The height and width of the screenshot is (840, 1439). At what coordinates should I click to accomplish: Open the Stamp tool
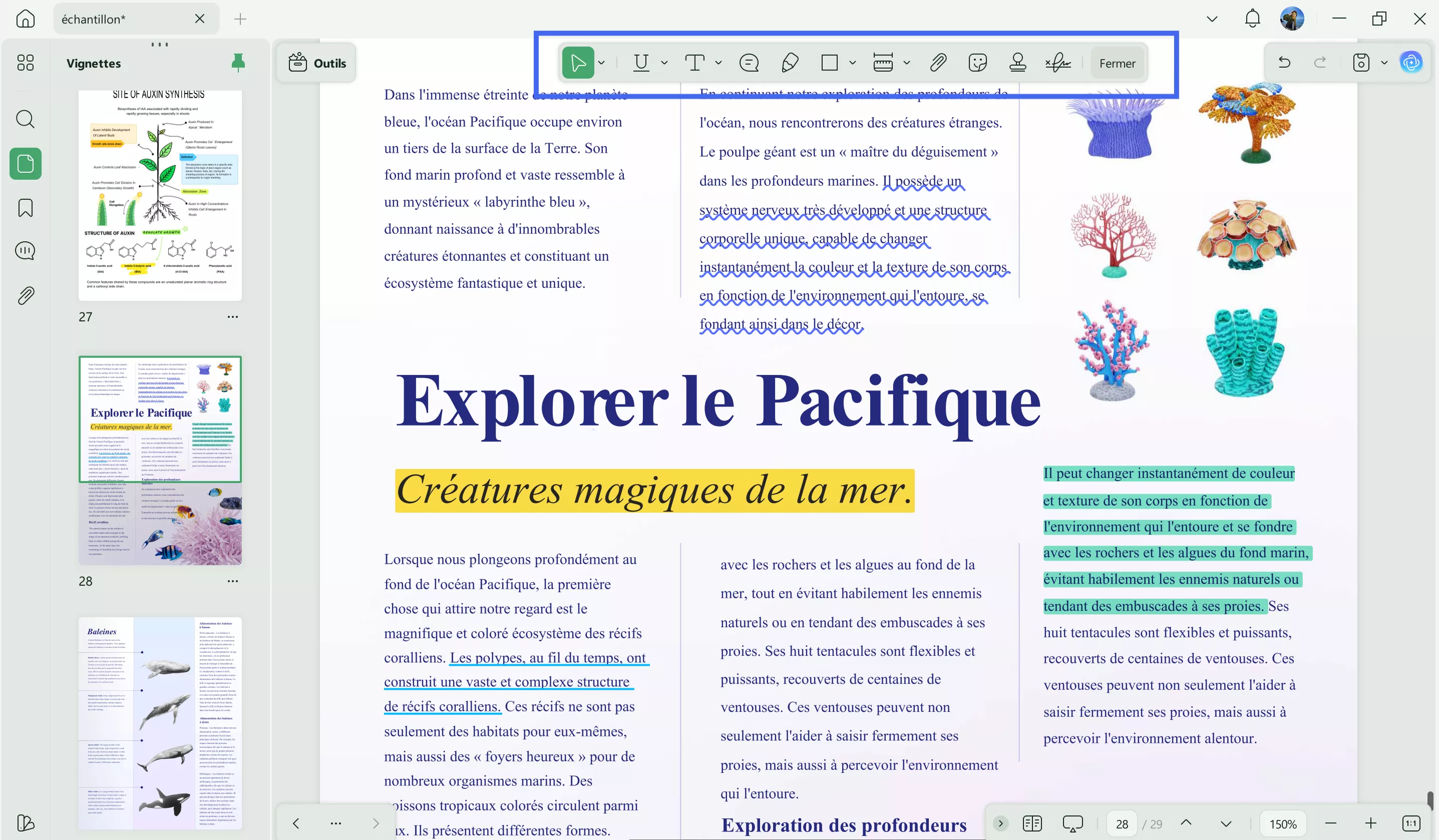[1017, 63]
